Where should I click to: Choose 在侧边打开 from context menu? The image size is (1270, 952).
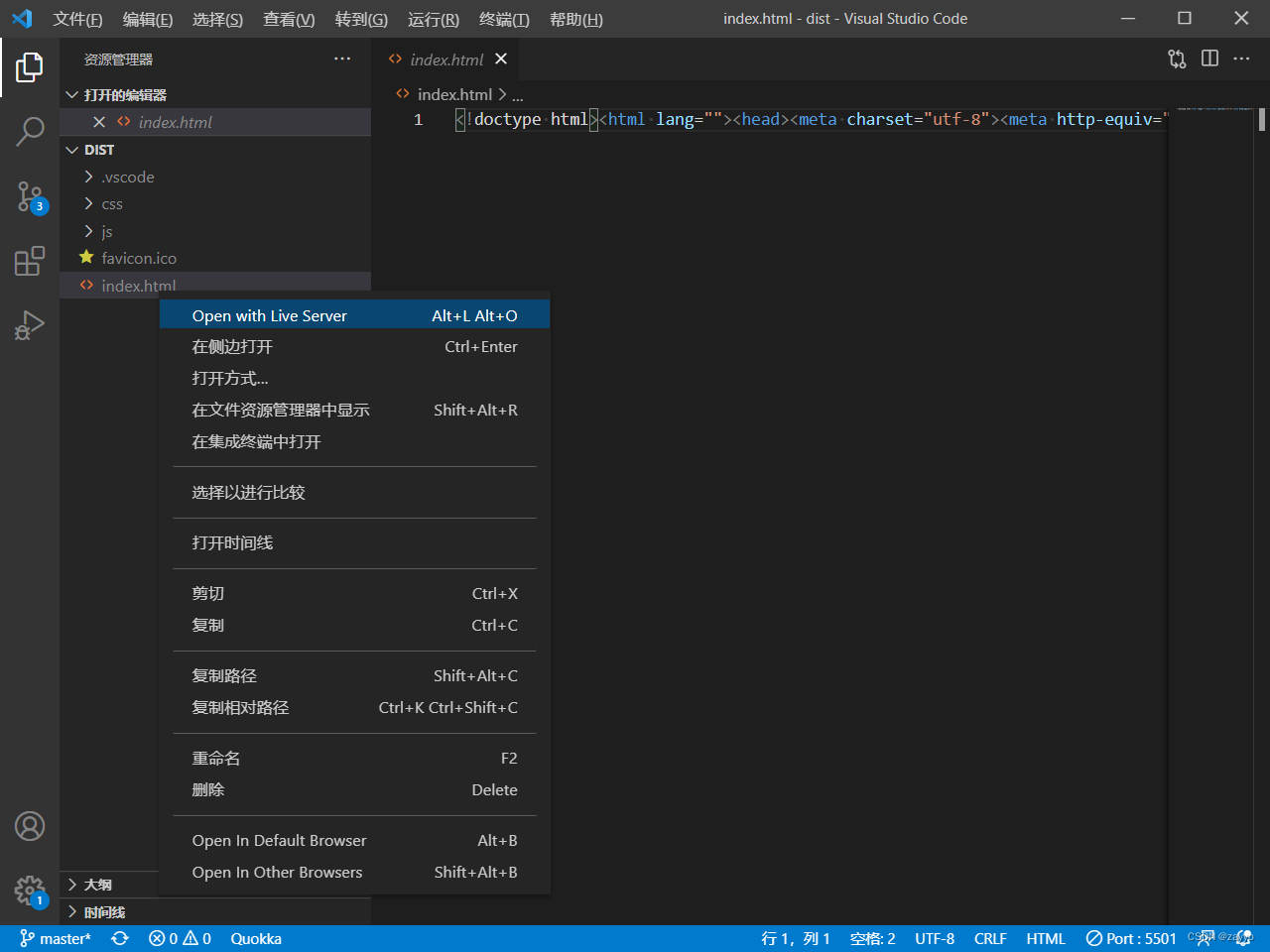tap(355, 347)
